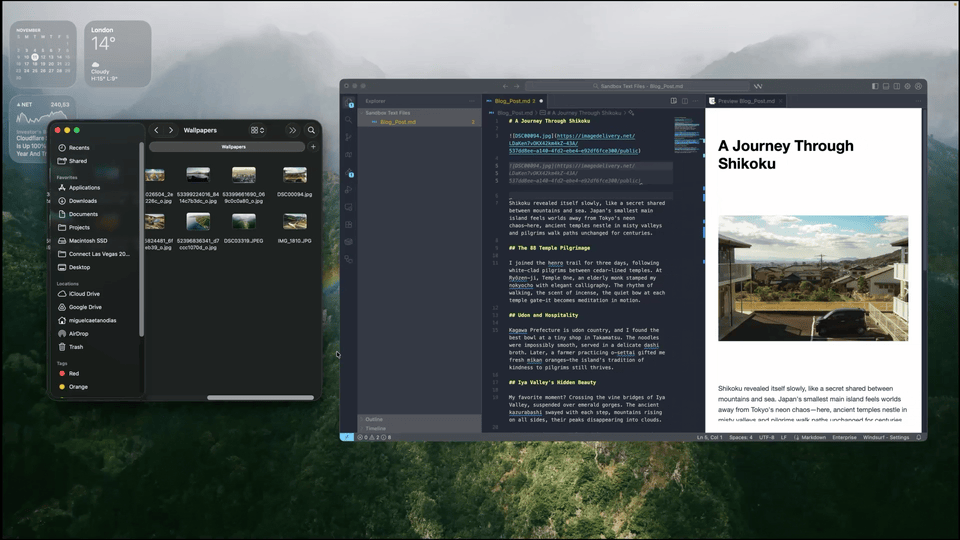This screenshot has height=540, width=960.
Task: Click the Finder forward arrow
Action: click(x=171, y=130)
